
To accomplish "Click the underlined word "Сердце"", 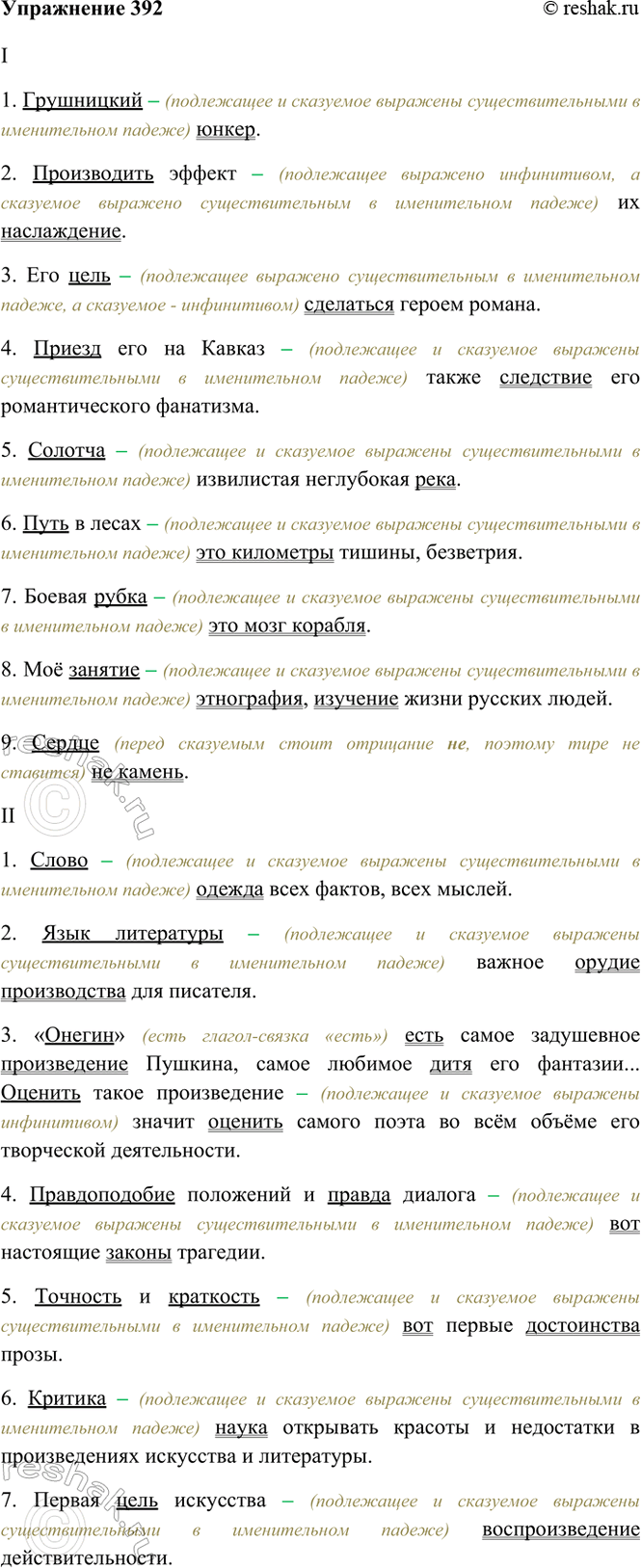I will click(66, 743).
